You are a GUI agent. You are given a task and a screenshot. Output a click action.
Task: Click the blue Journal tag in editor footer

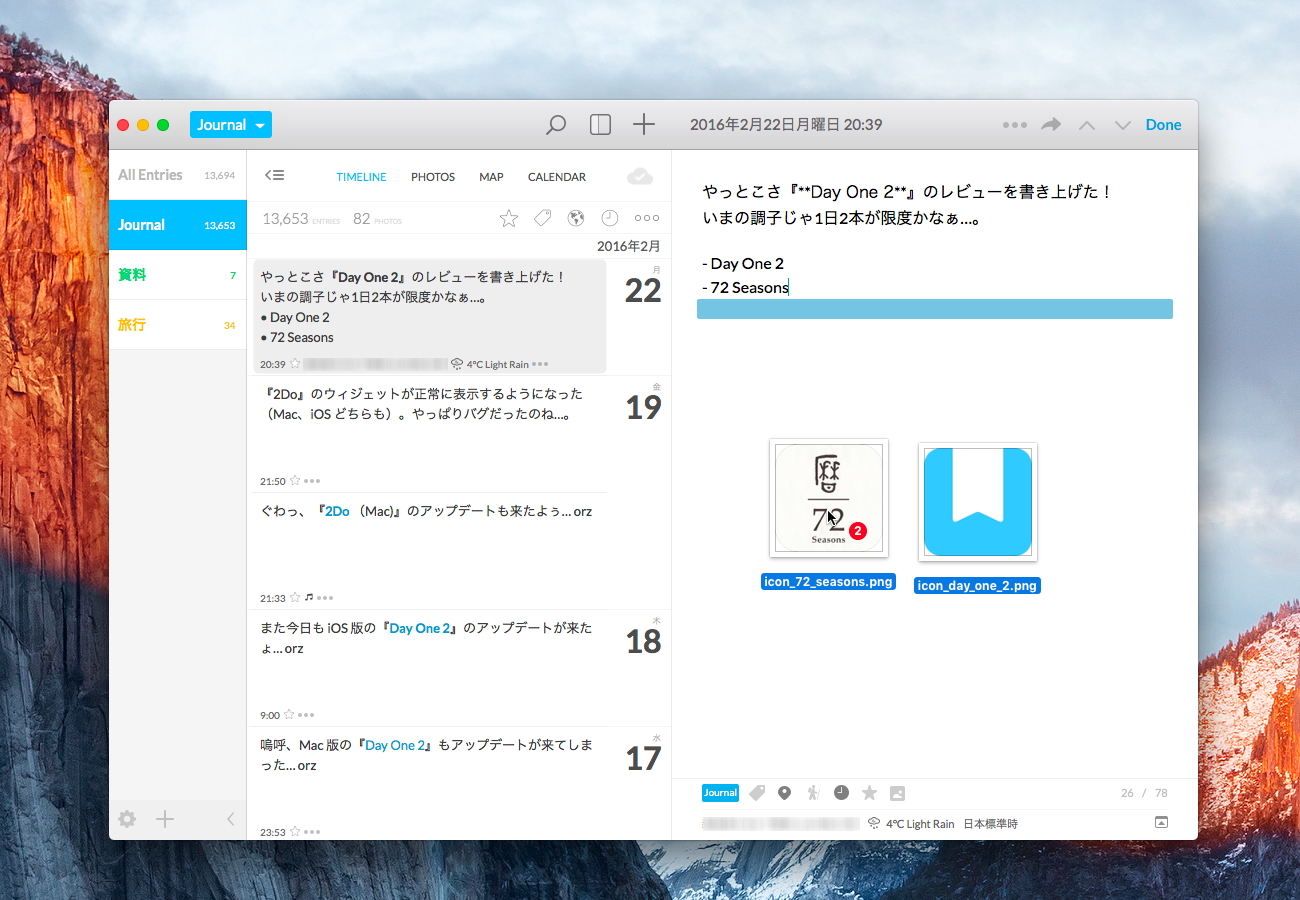tap(720, 793)
